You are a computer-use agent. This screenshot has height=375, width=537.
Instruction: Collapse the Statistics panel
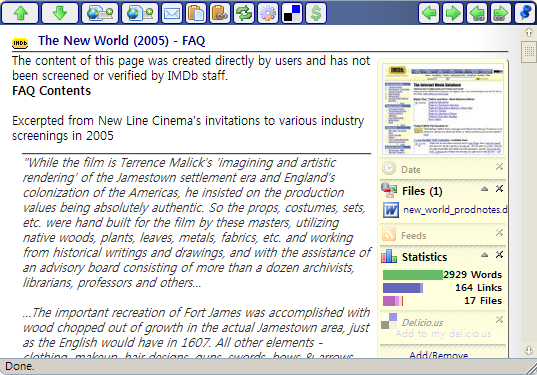click(x=484, y=254)
